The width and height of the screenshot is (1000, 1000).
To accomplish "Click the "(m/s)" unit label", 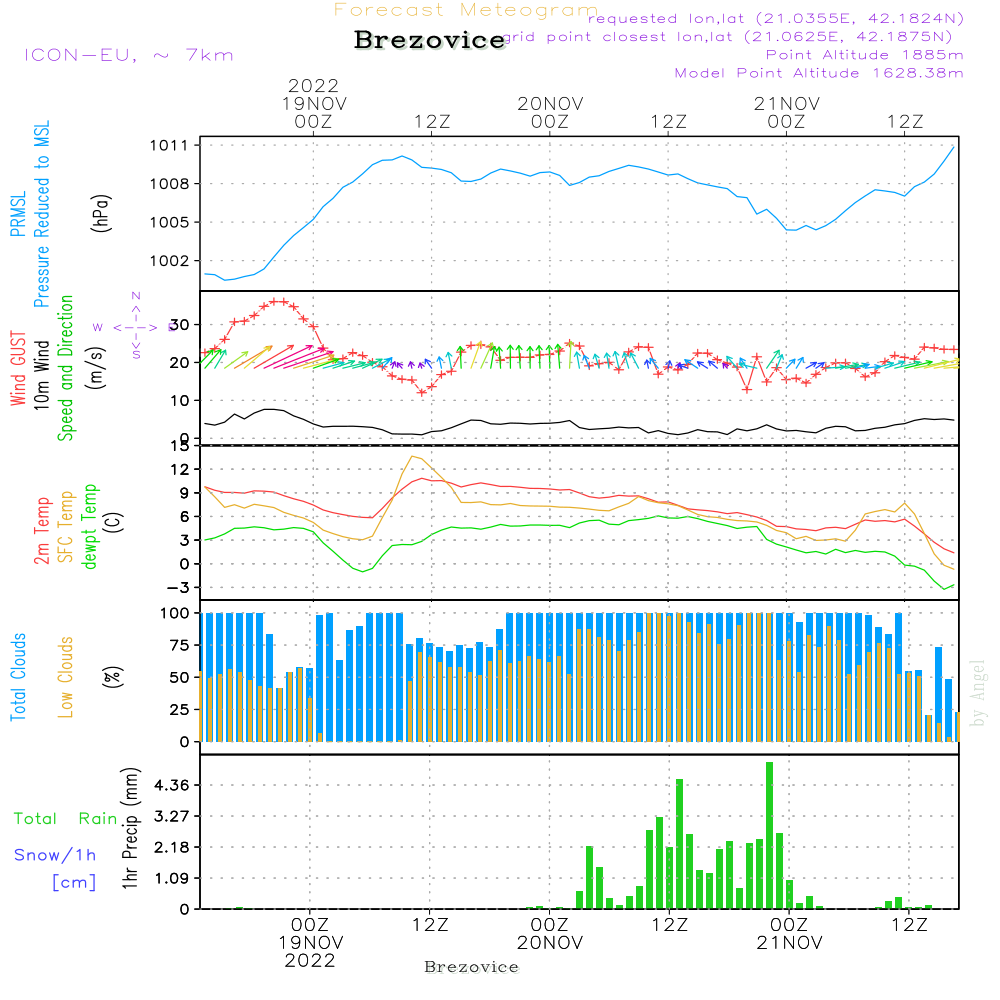I will [96, 368].
